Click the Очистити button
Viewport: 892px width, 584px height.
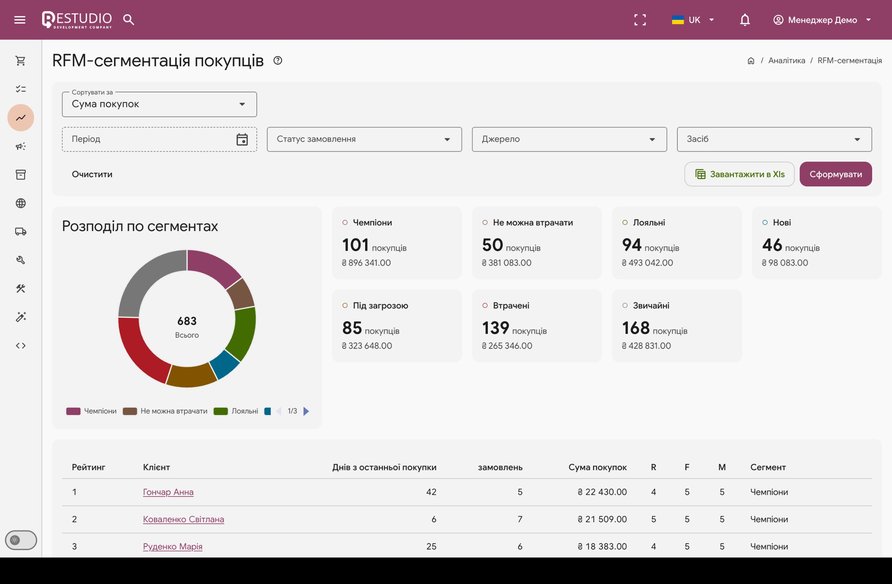click(92, 175)
